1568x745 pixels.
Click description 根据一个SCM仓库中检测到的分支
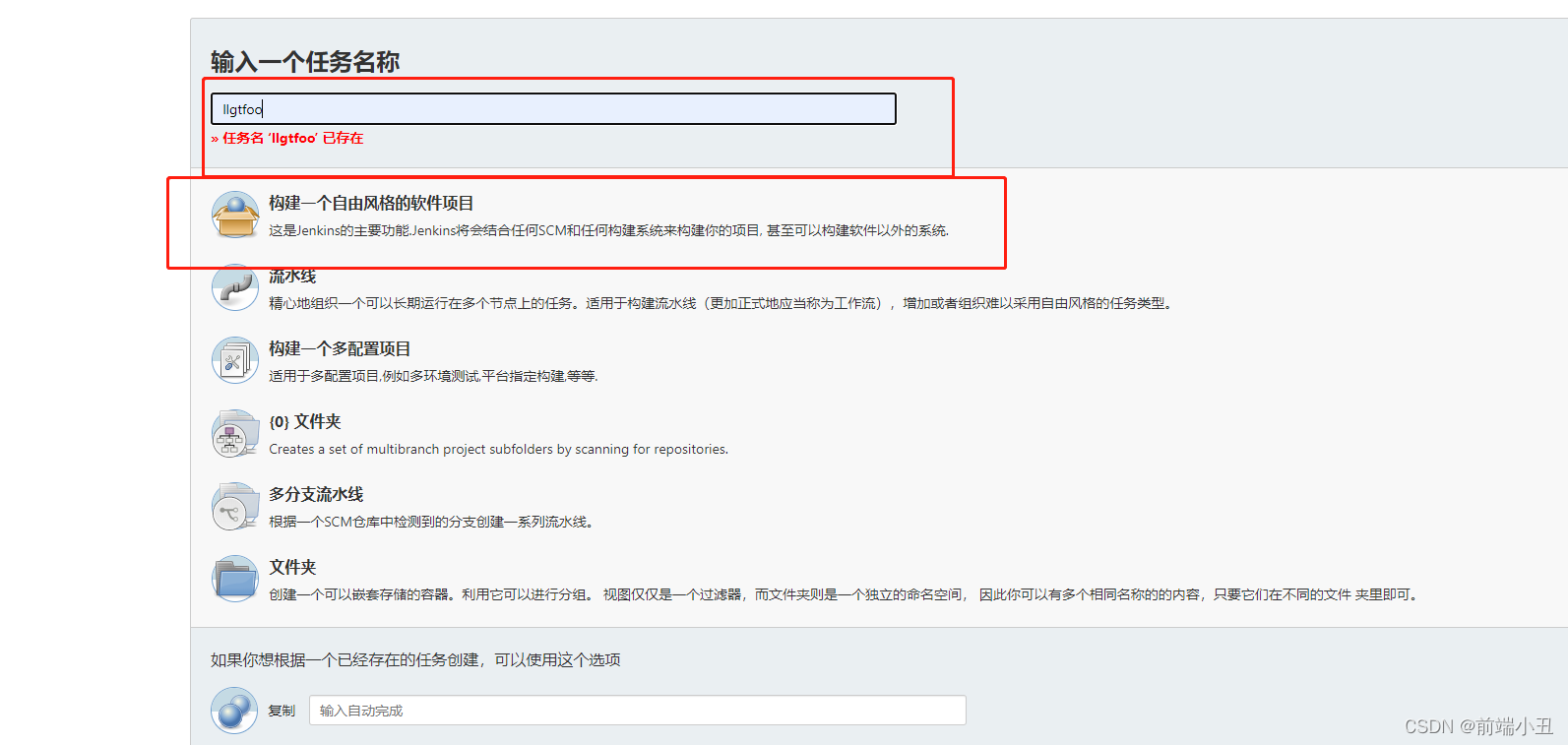coord(433,522)
